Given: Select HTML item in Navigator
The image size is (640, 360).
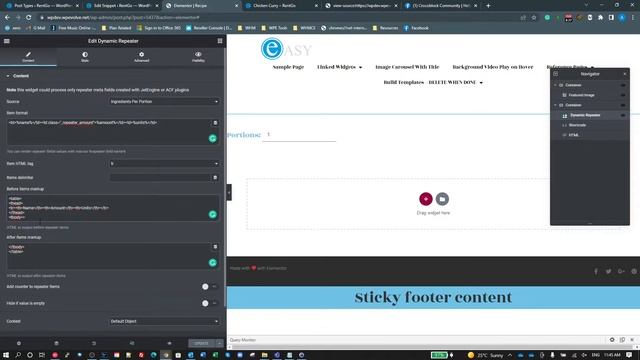Looking at the screenshot, I should click(573, 135).
